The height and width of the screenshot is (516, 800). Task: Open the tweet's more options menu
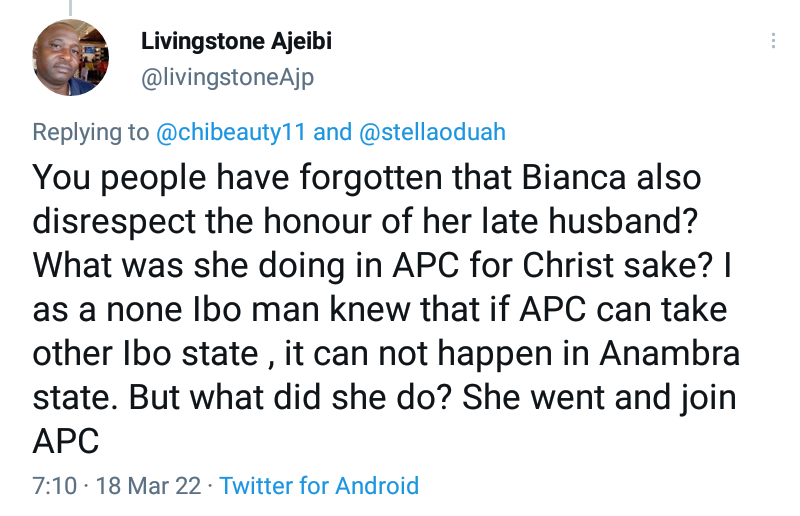pos(773,41)
